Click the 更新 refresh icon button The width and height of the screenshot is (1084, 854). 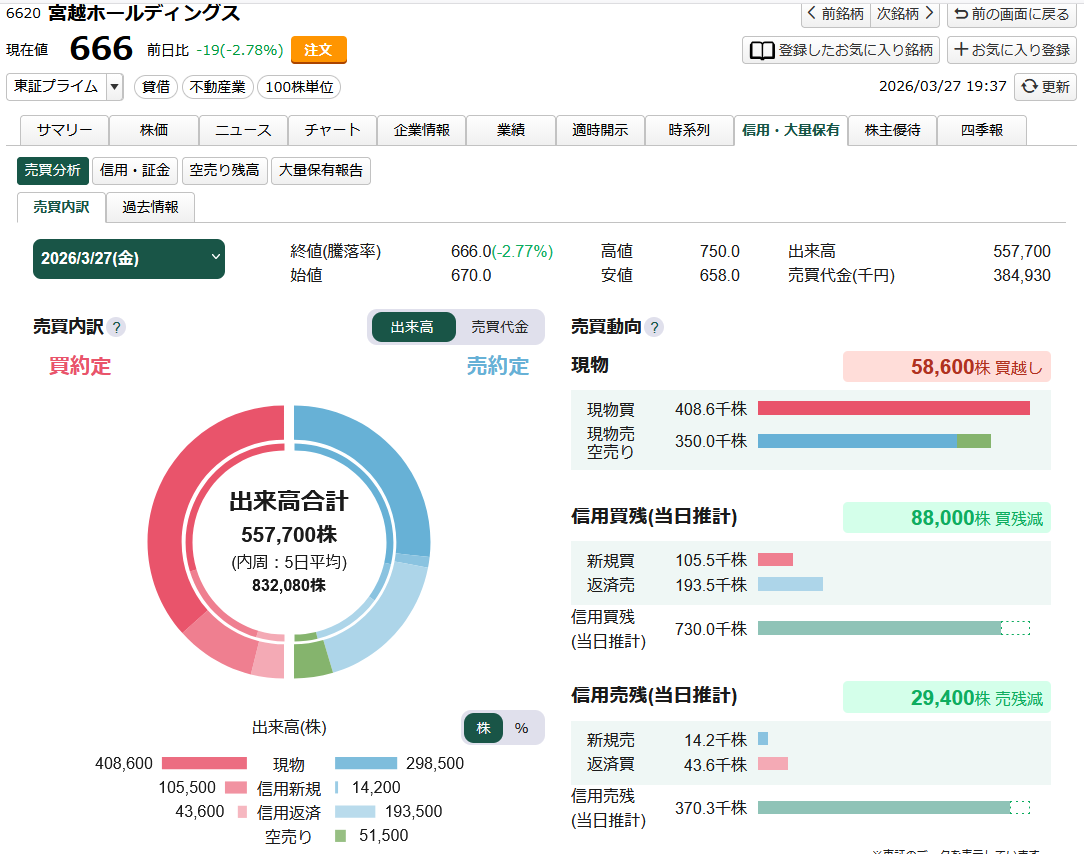(x=1045, y=87)
